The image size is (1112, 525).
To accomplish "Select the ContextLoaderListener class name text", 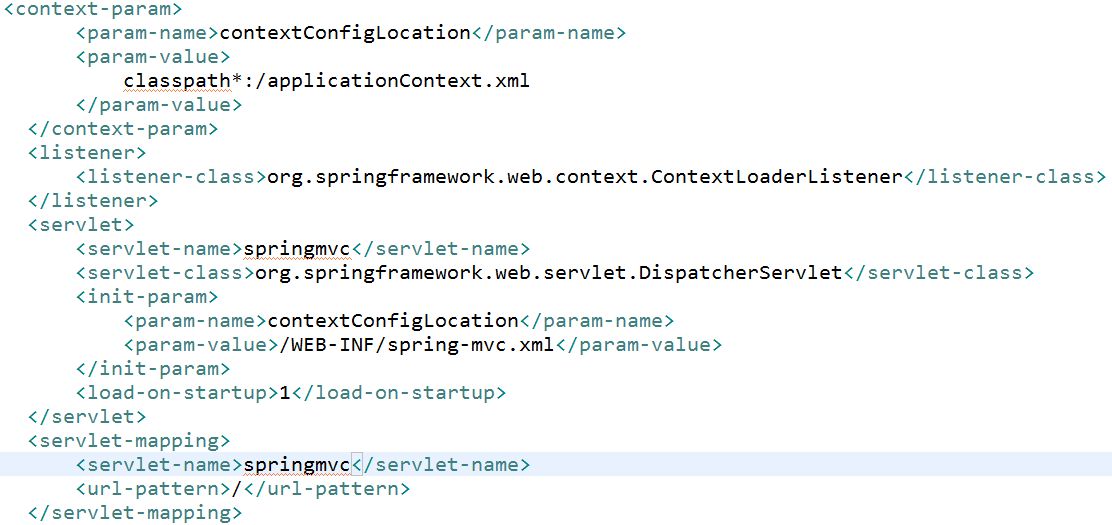I will 583,177.
